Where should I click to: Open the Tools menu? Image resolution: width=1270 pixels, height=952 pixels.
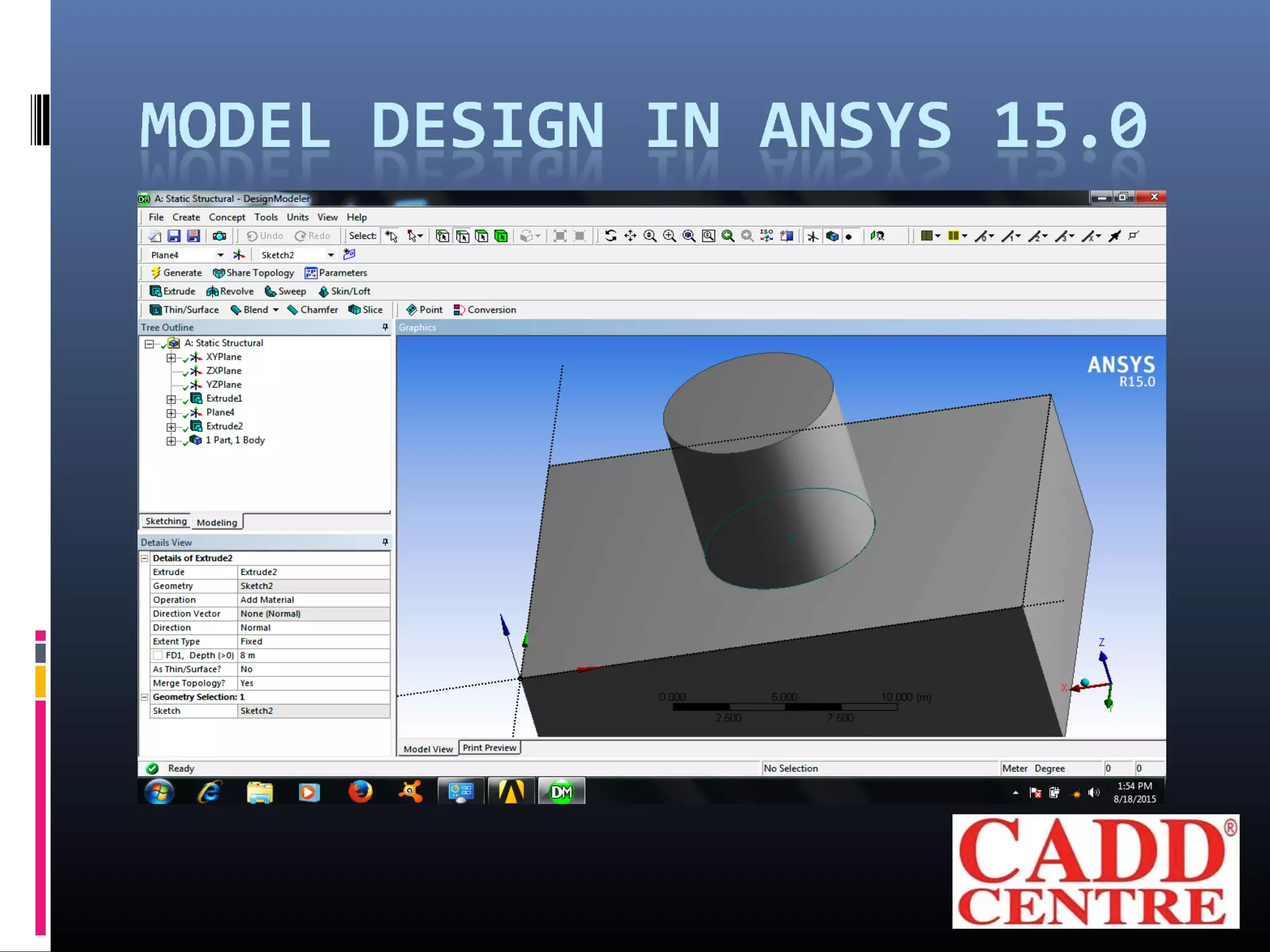click(x=266, y=217)
